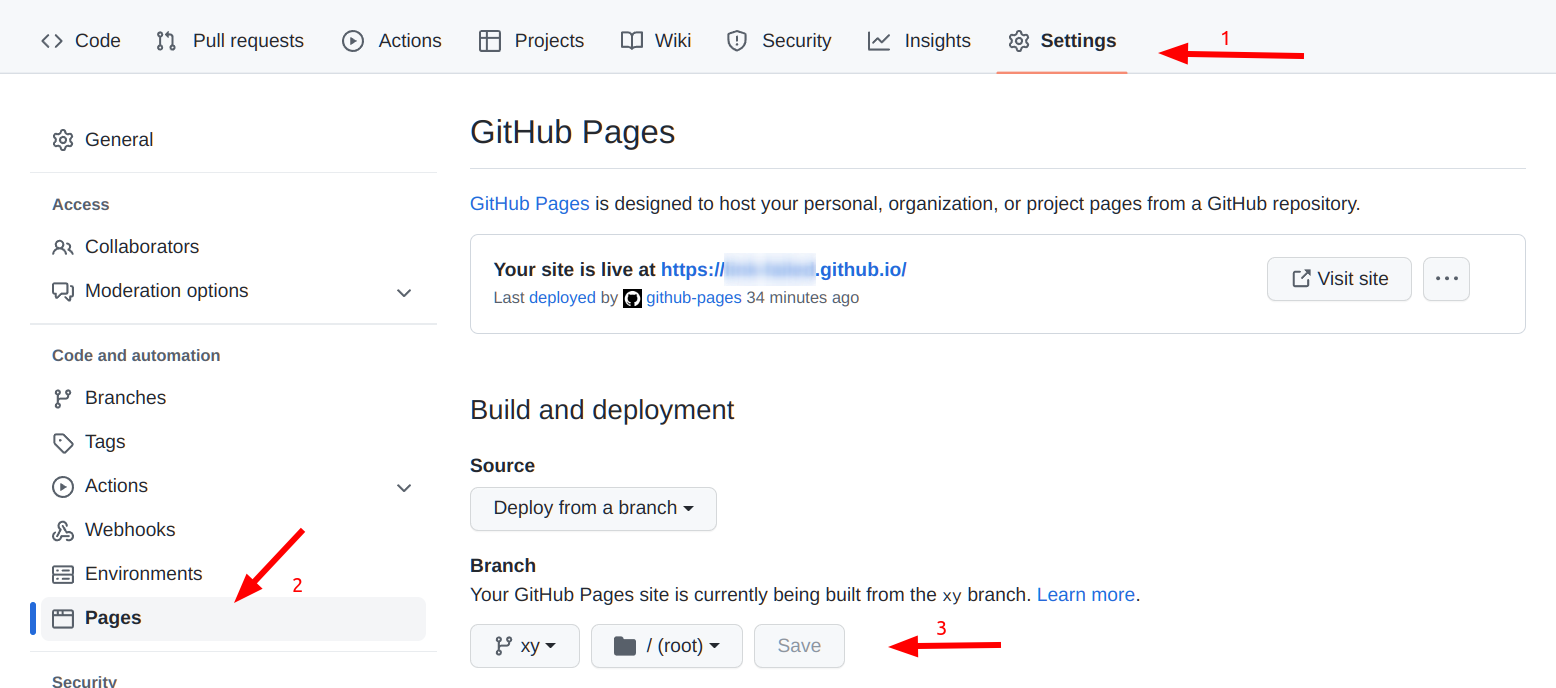Open Branches settings in sidebar
The width and height of the screenshot is (1556, 688).
[233, 398]
